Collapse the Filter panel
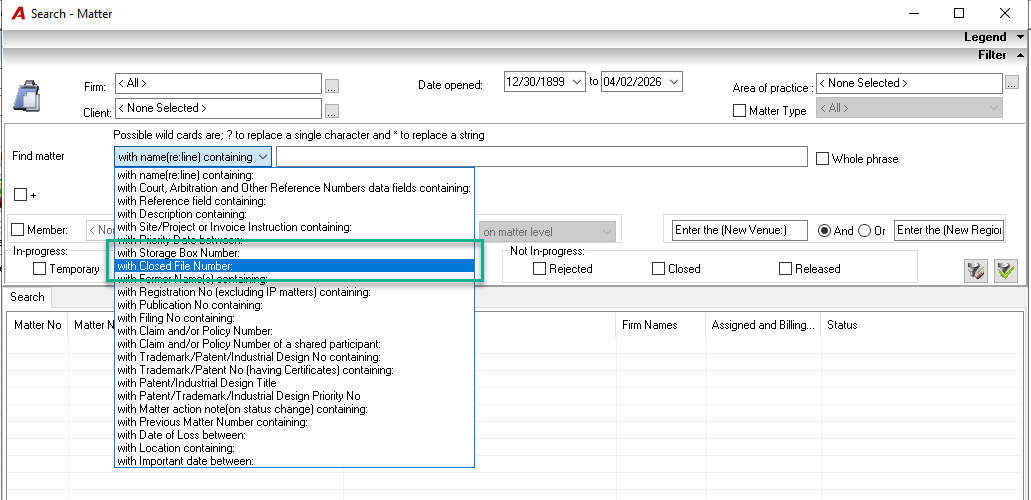This screenshot has height=500, width=1031. click(x=1020, y=55)
